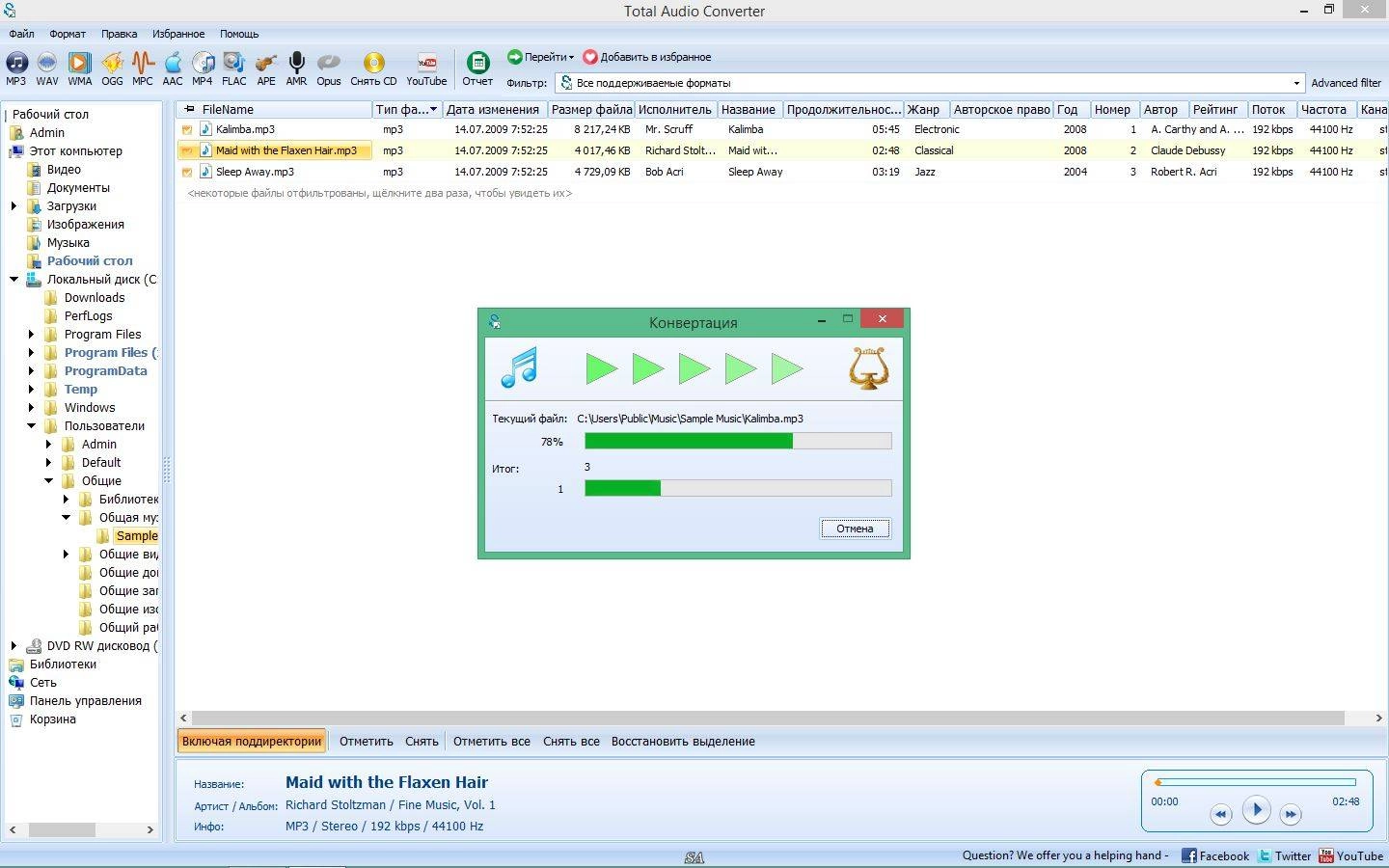Screen dimensions: 1389x868
Task: Click the total Итог progress bar
Action: point(738,489)
